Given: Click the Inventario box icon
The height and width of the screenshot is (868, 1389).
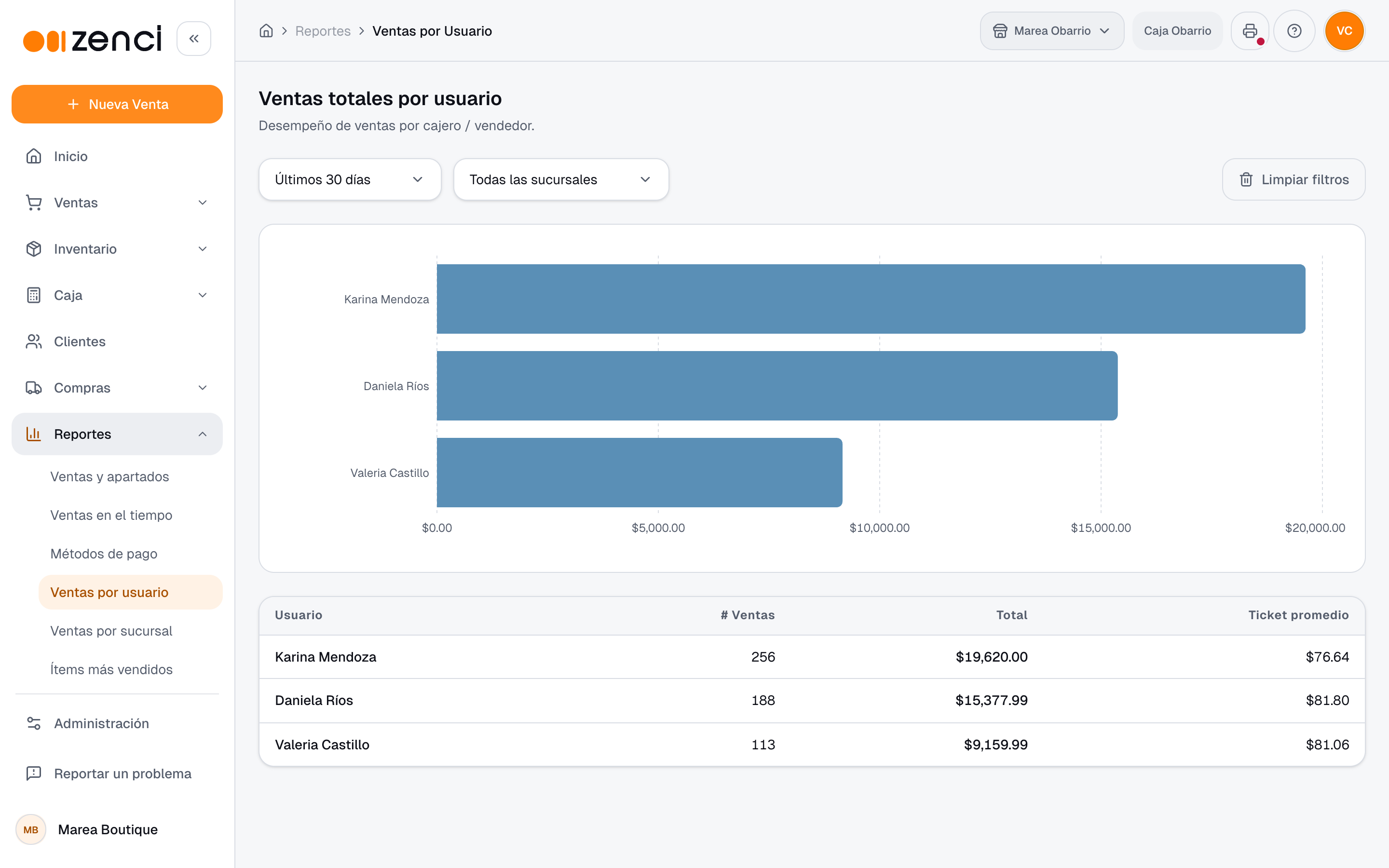Looking at the screenshot, I should (34, 248).
